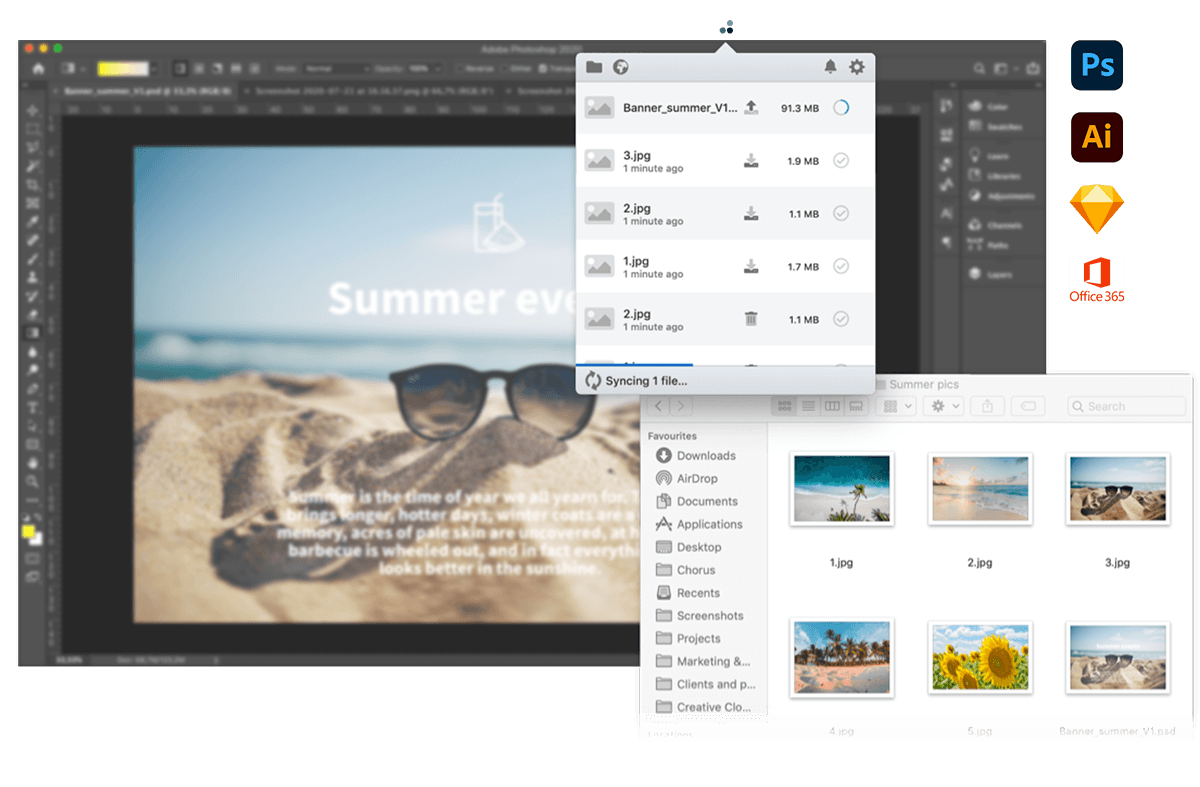Select the Crop tool in Photoshop

tap(33, 185)
